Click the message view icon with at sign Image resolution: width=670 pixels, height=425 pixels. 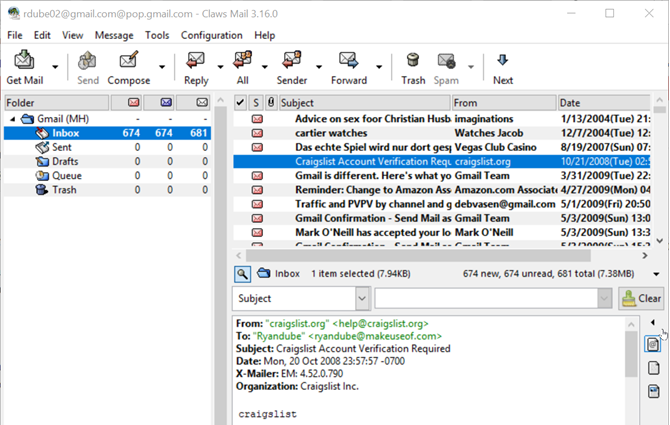click(x=652, y=344)
